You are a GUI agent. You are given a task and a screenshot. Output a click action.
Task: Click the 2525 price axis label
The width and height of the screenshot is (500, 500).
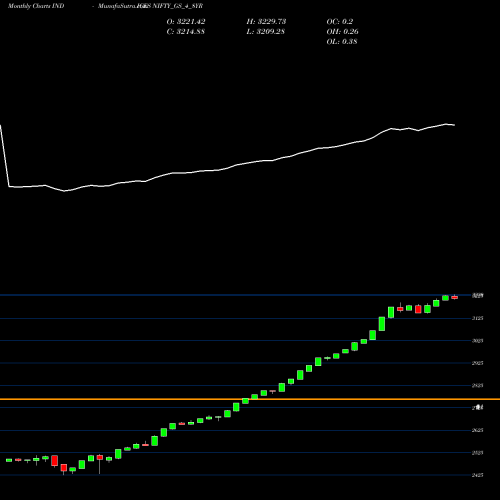(478, 453)
